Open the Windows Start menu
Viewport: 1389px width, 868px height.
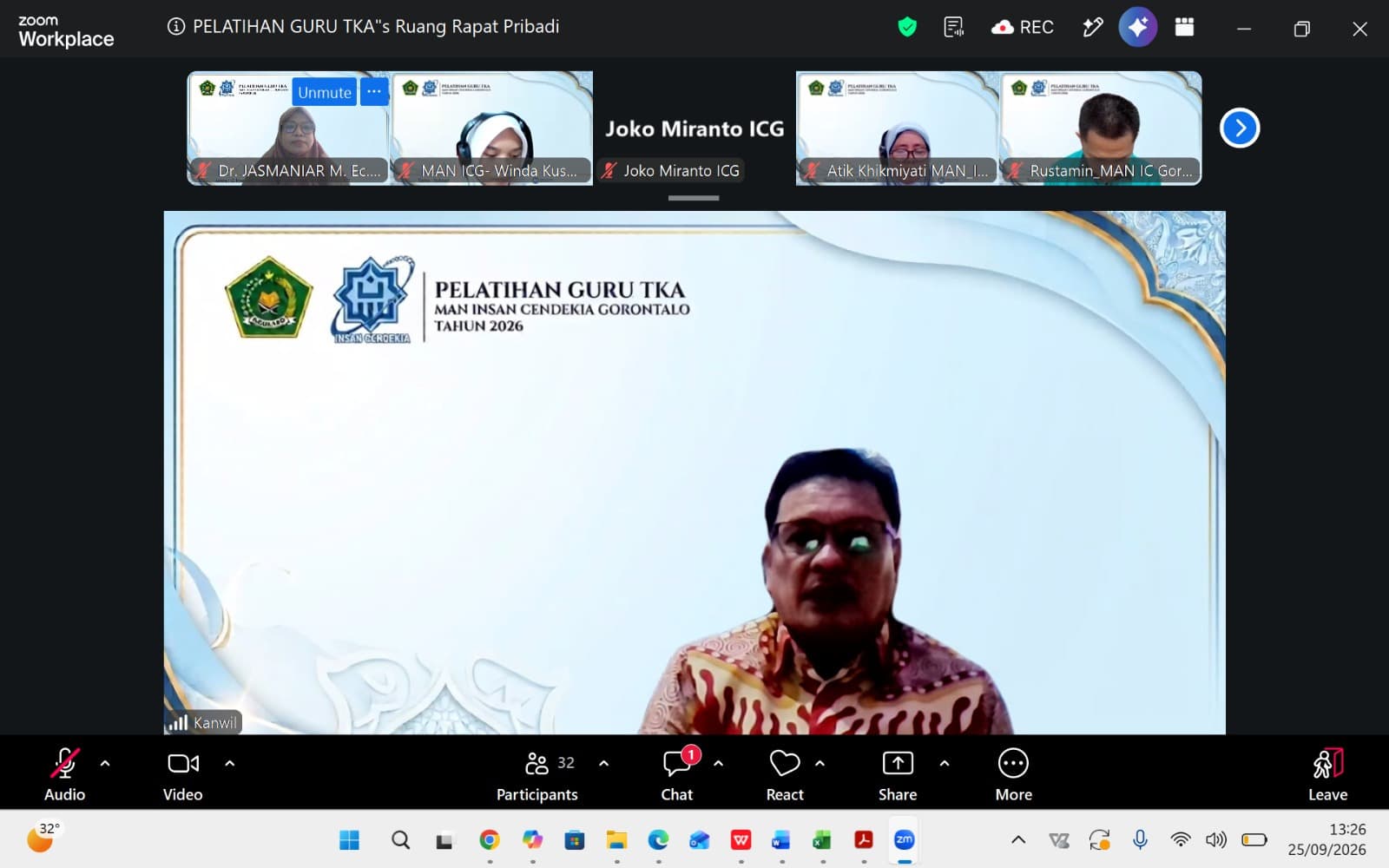pyautogui.click(x=350, y=840)
